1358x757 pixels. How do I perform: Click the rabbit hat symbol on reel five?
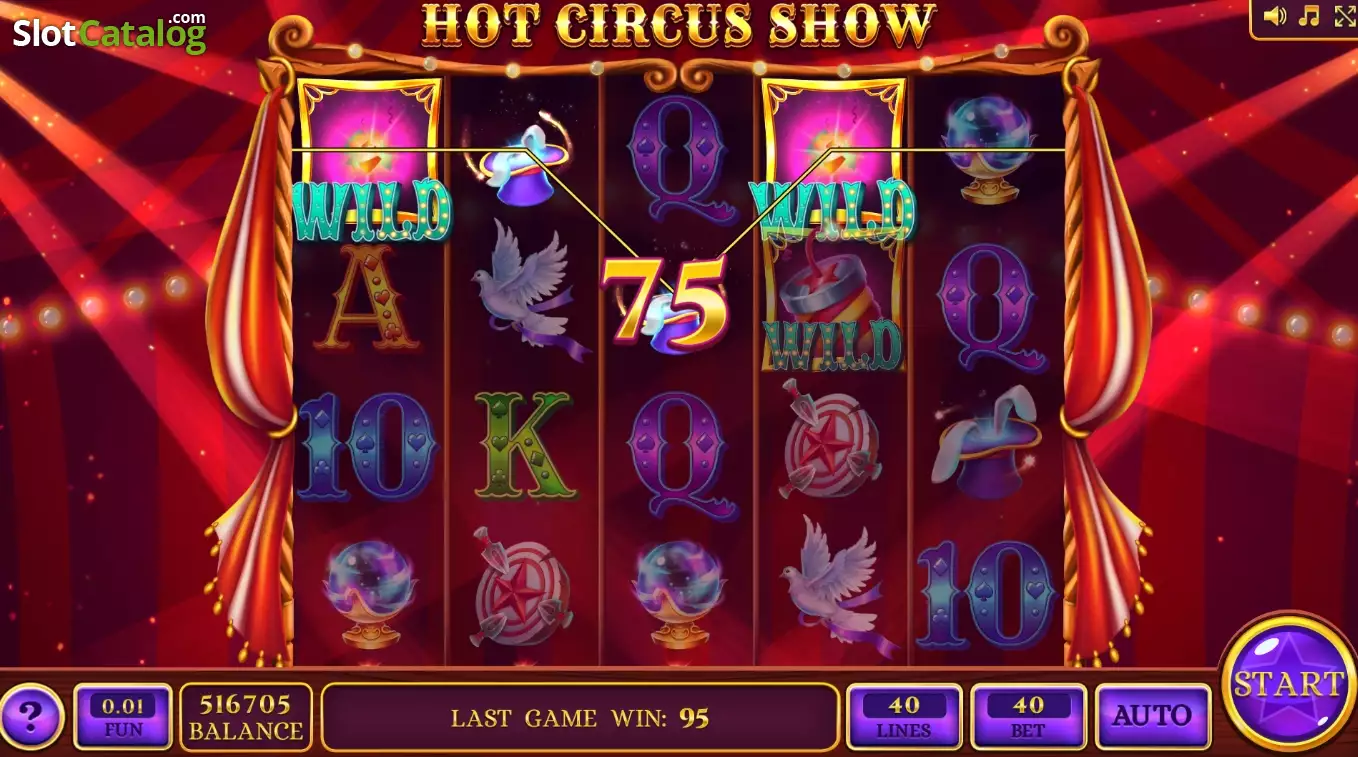pyautogui.click(x=987, y=442)
